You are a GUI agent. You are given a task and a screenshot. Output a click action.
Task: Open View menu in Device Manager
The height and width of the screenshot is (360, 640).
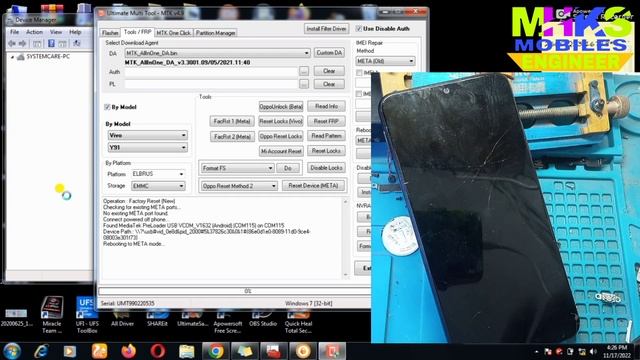(56, 32)
